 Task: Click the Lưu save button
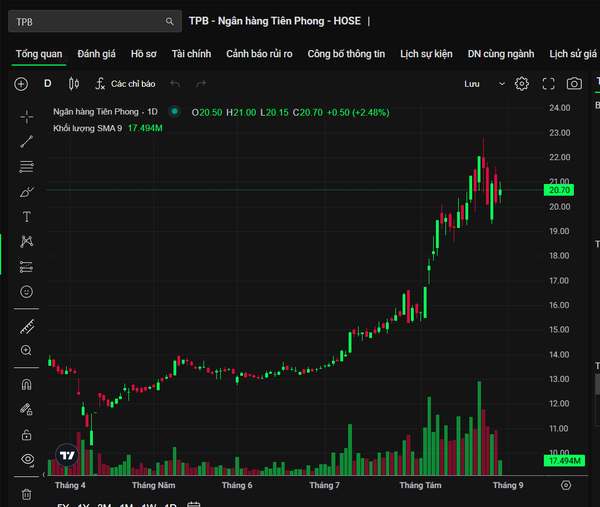coord(472,84)
